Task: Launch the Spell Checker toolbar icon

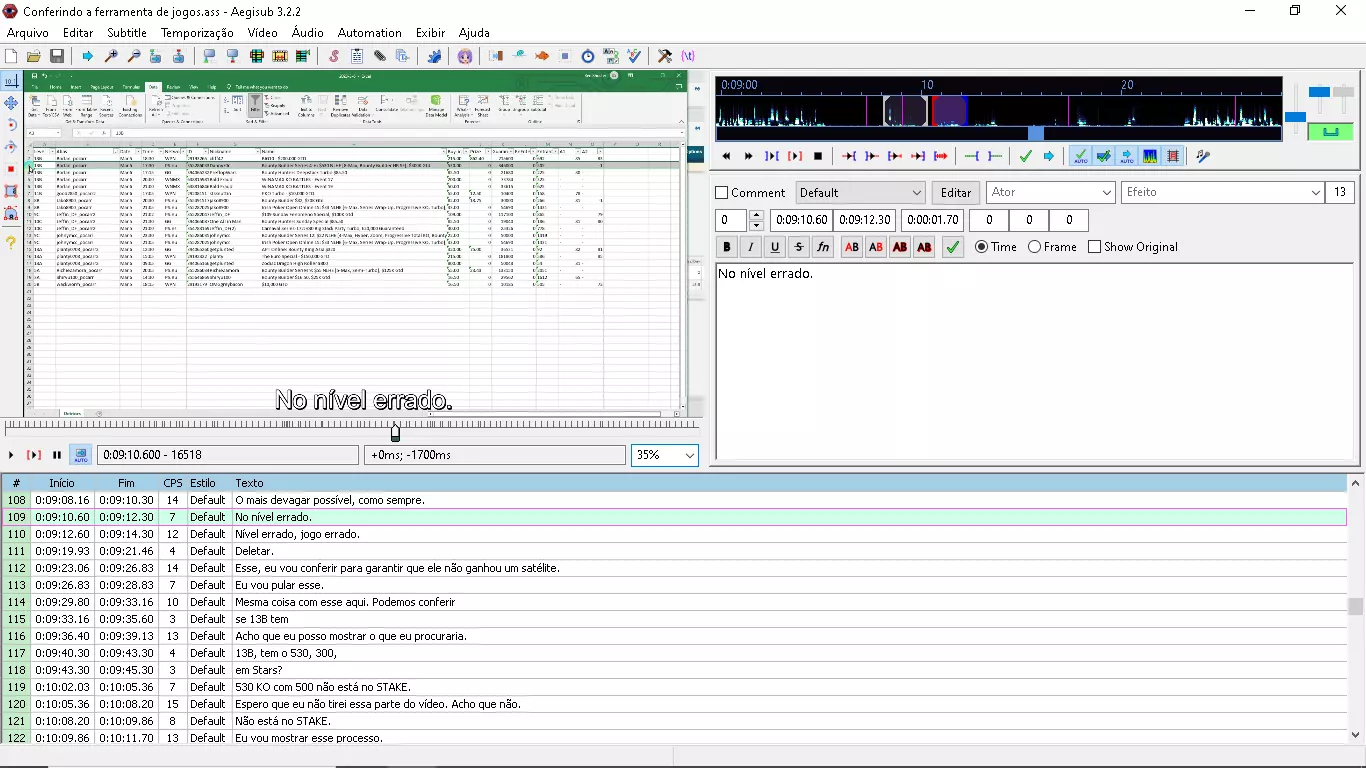Action: click(x=634, y=56)
